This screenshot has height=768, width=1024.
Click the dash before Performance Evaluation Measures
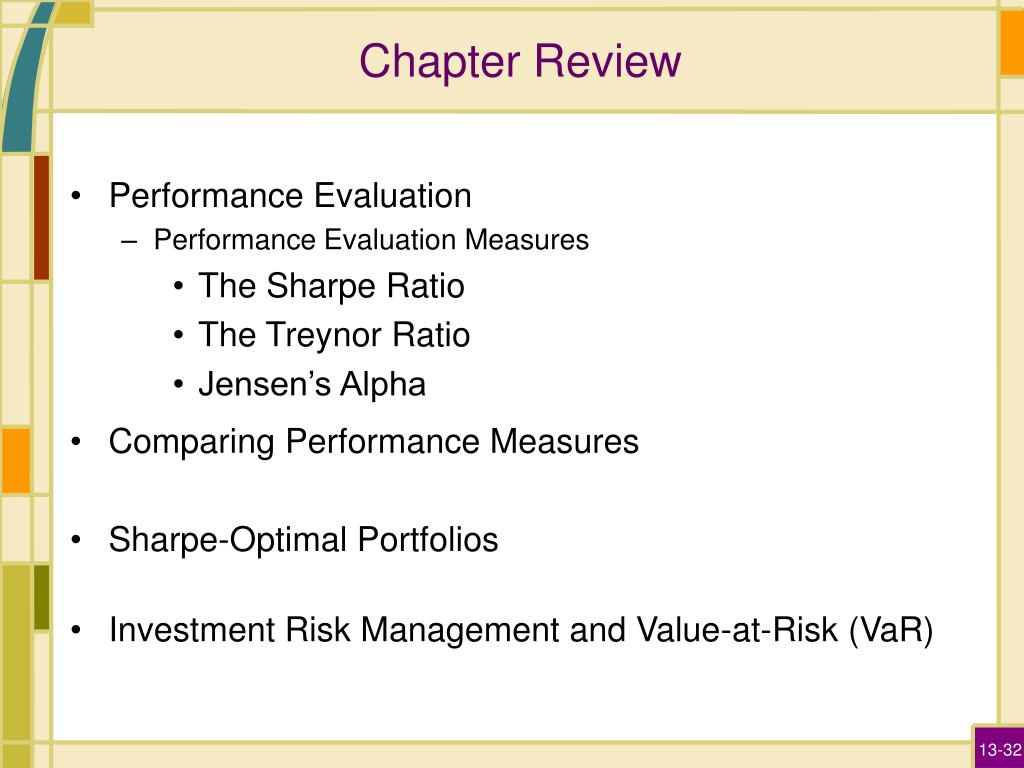[129, 241]
